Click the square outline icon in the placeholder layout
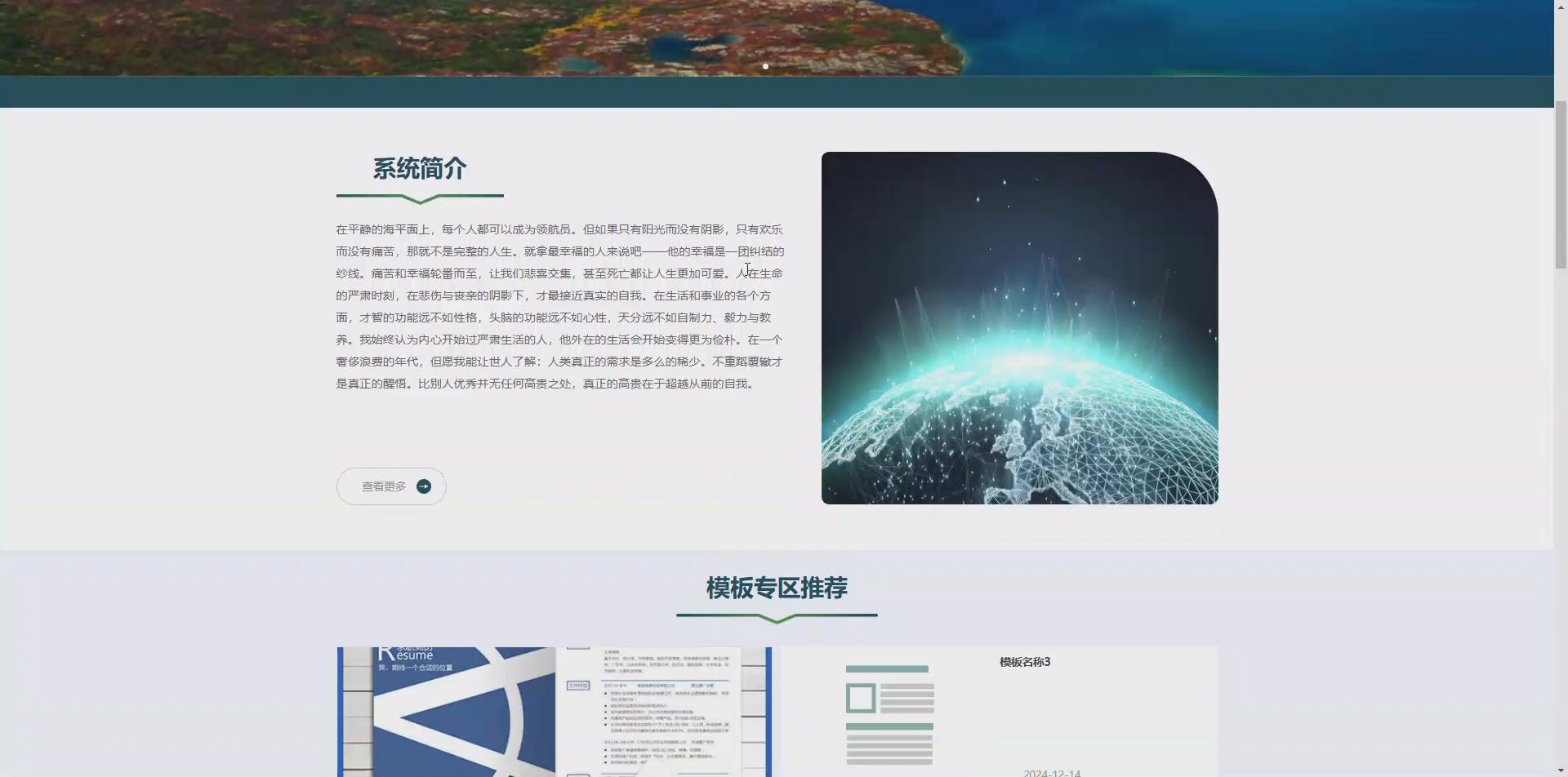1568x777 pixels. [862, 698]
